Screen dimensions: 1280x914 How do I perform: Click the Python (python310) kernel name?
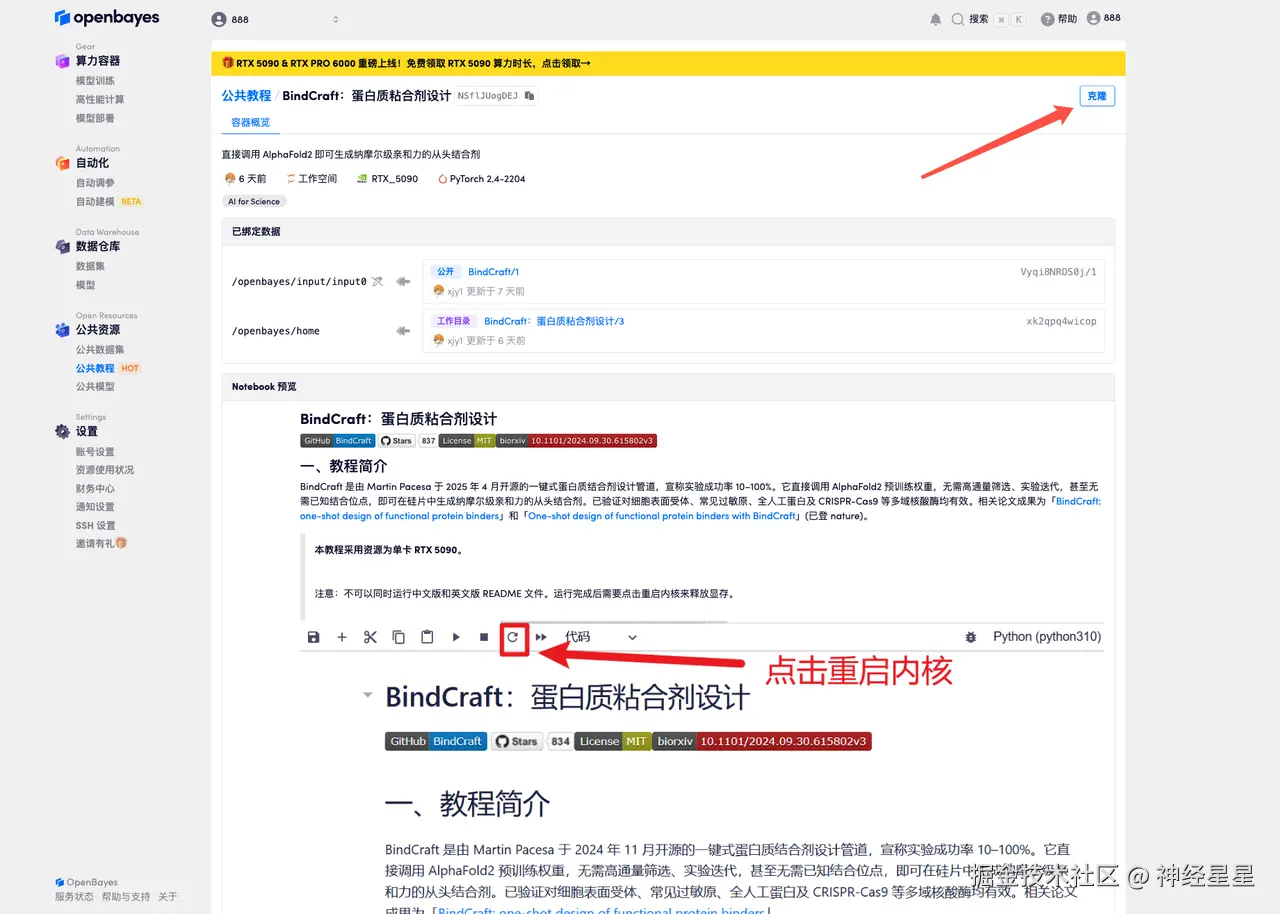click(x=1047, y=637)
